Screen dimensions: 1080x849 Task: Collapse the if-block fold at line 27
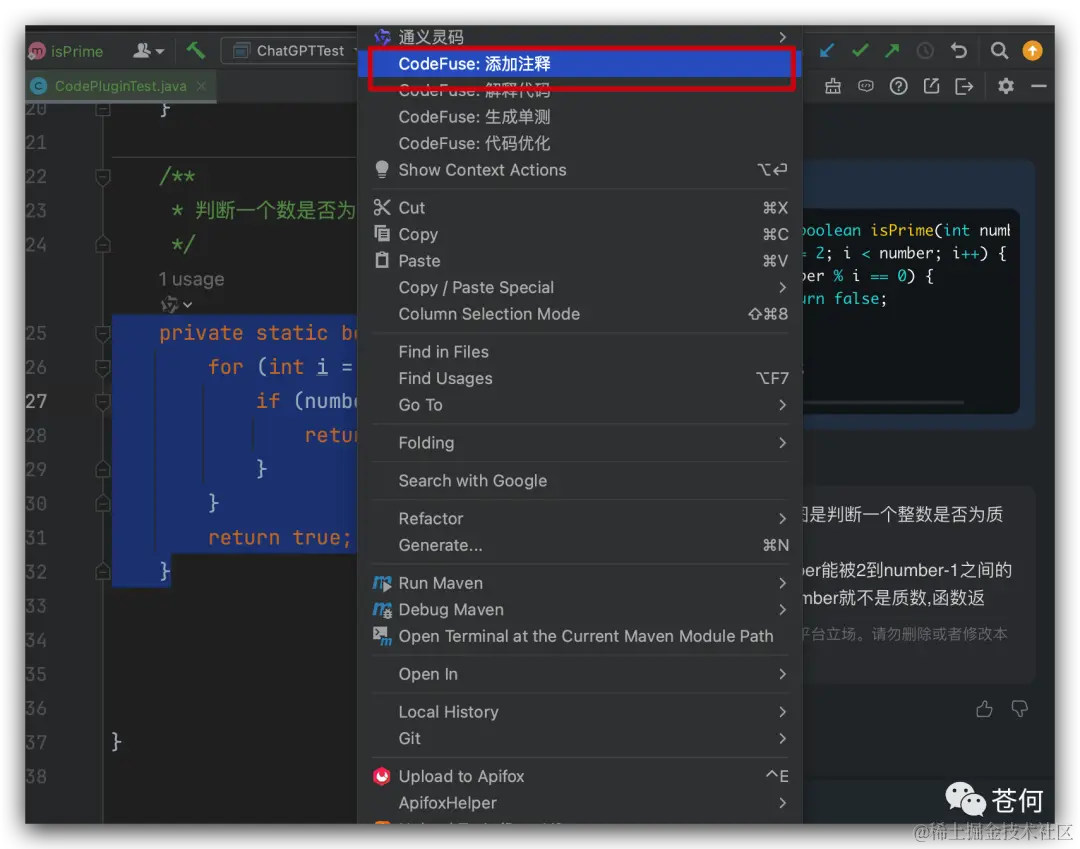(x=103, y=402)
